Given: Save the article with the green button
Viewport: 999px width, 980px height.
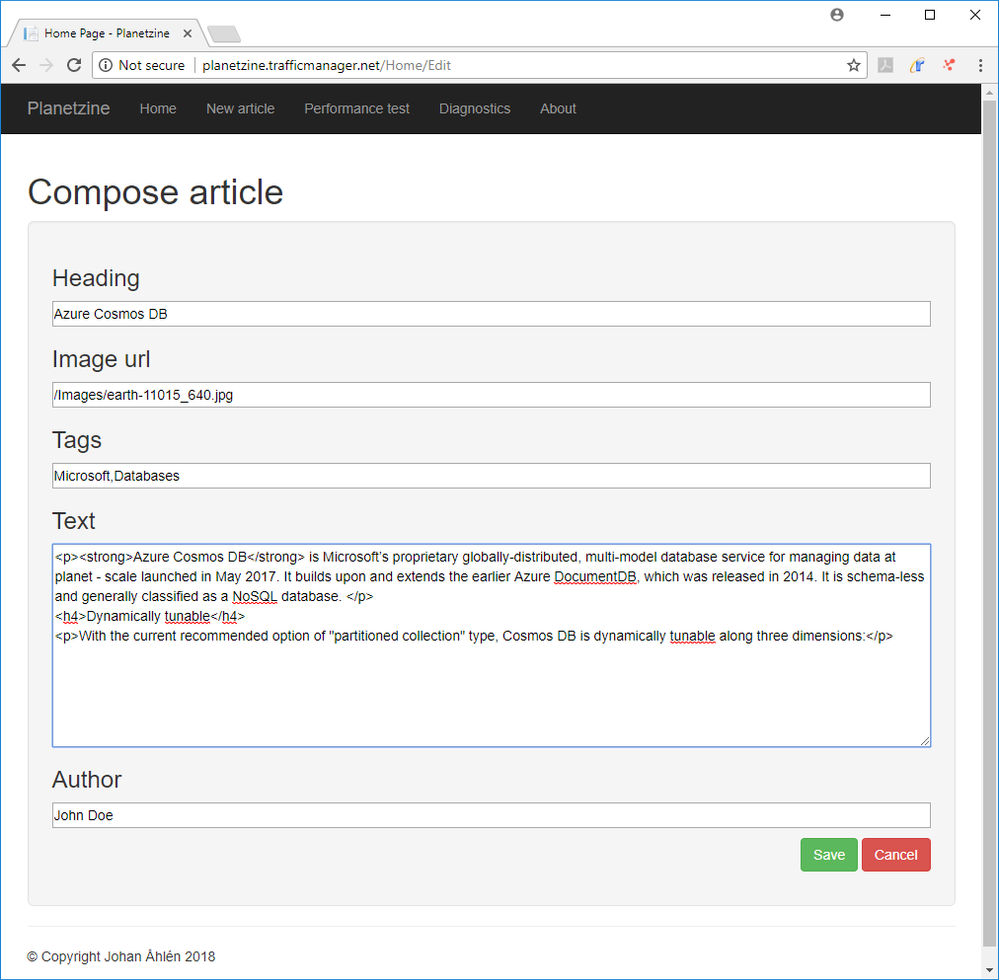Looking at the screenshot, I should click(829, 855).
